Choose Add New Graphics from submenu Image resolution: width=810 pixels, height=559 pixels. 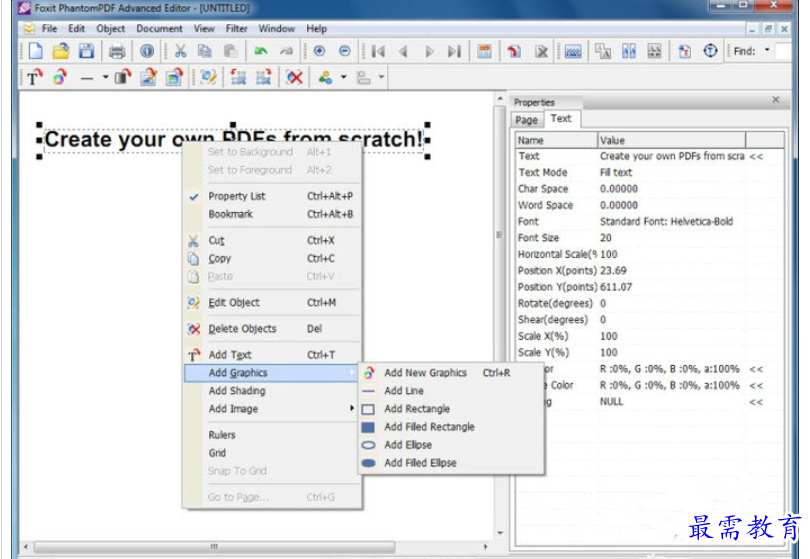tap(451, 373)
